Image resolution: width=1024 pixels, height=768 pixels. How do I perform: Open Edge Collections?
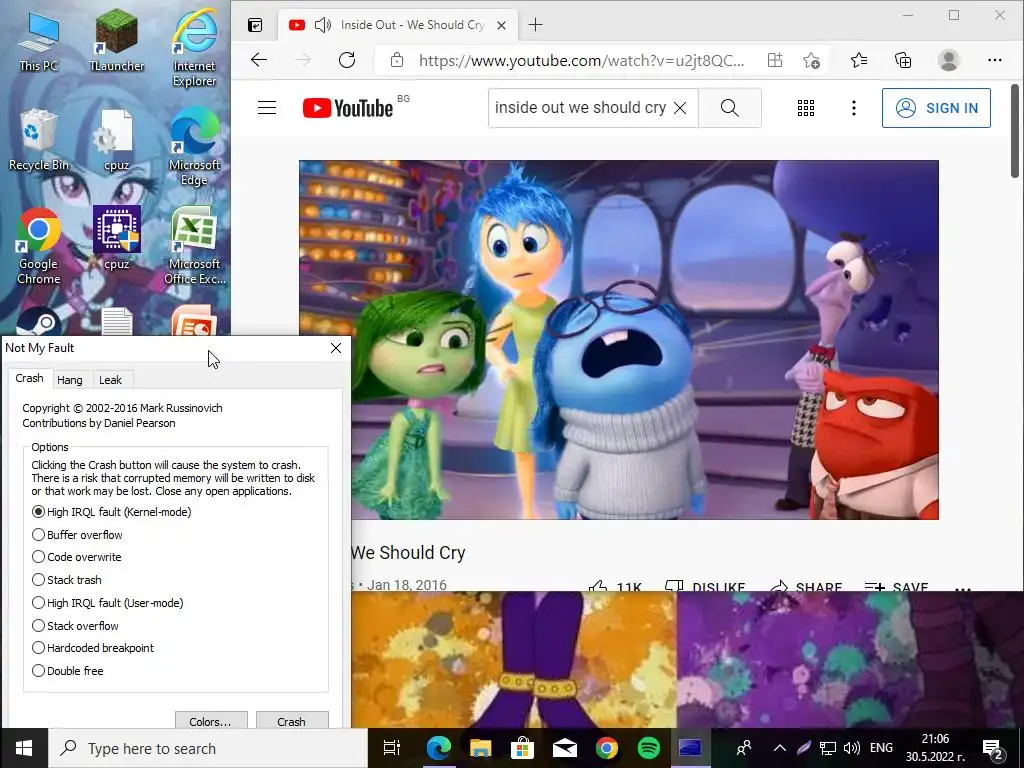[x=903, y=60]
